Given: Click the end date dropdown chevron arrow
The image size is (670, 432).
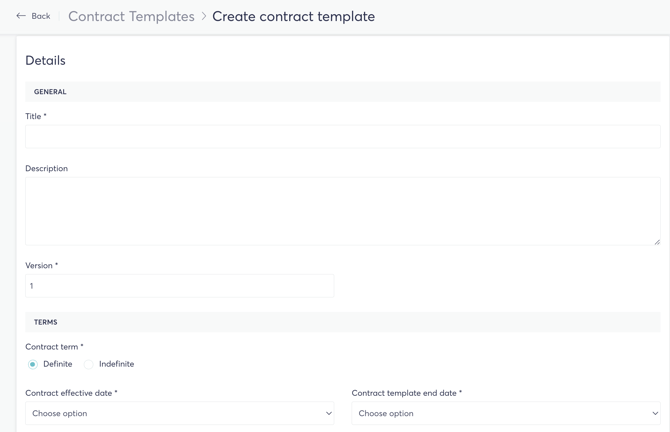Looking at the screenshot, I should tap(655, 413).
